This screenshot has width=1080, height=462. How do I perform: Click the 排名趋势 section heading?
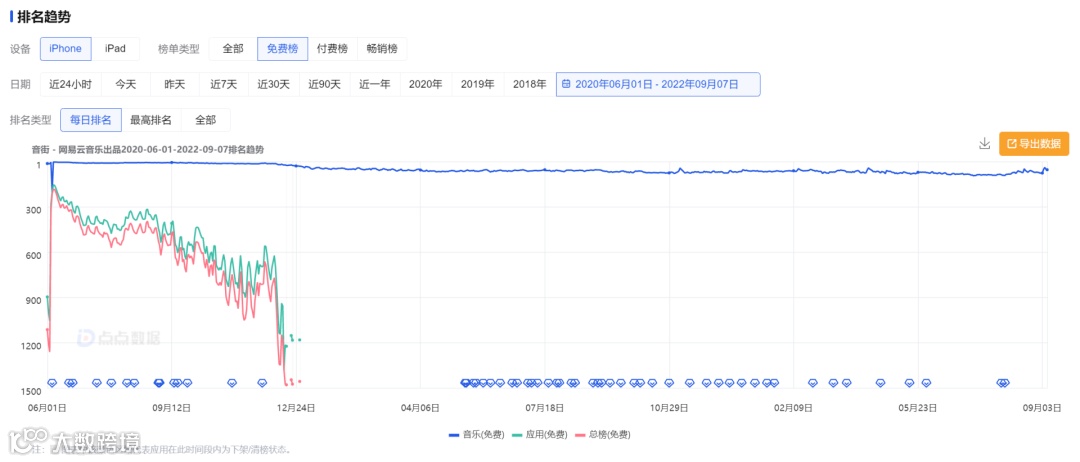43,17
